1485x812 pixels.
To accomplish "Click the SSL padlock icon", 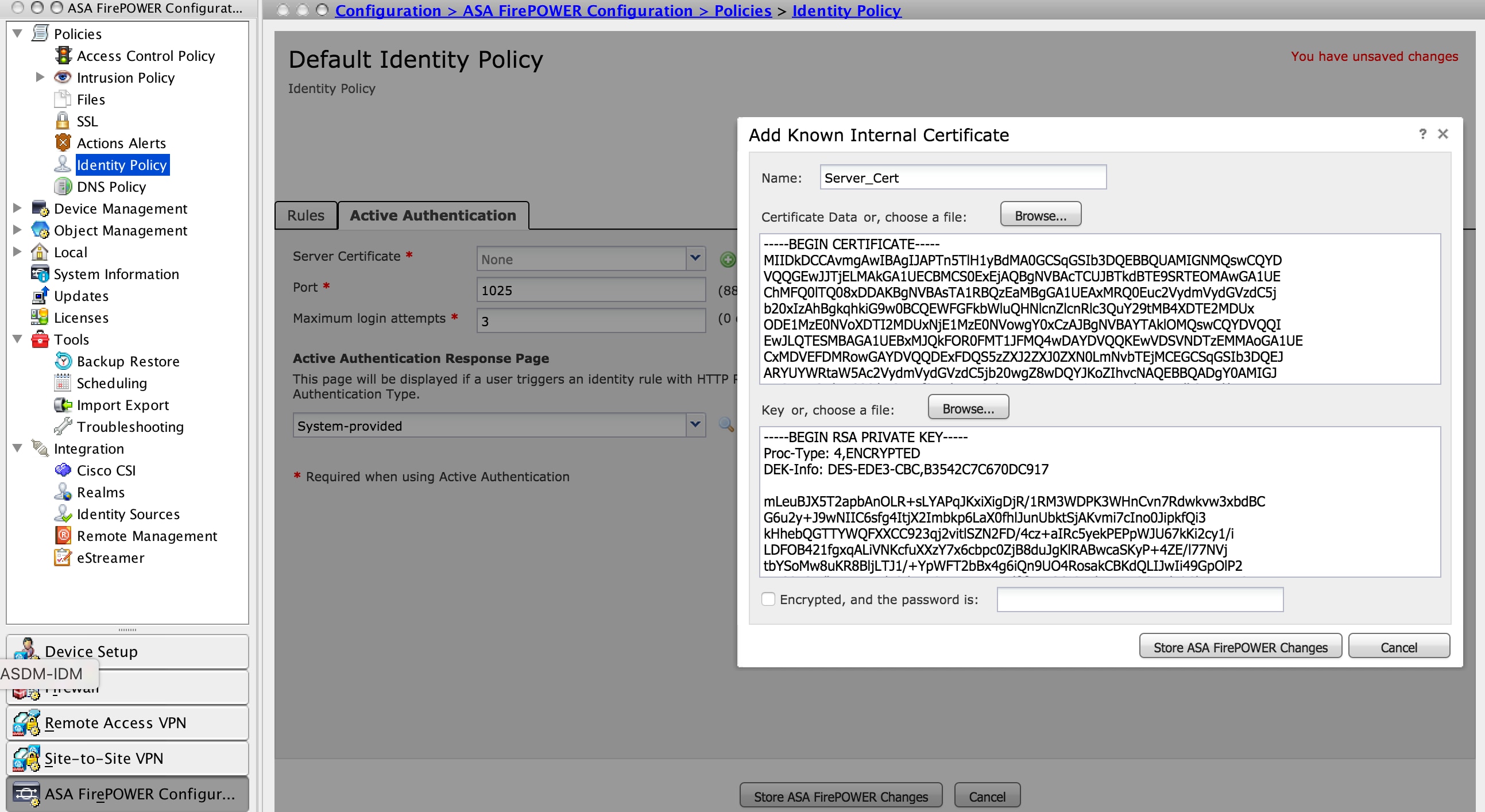I will pyautogui.click(x=63, y=121).
